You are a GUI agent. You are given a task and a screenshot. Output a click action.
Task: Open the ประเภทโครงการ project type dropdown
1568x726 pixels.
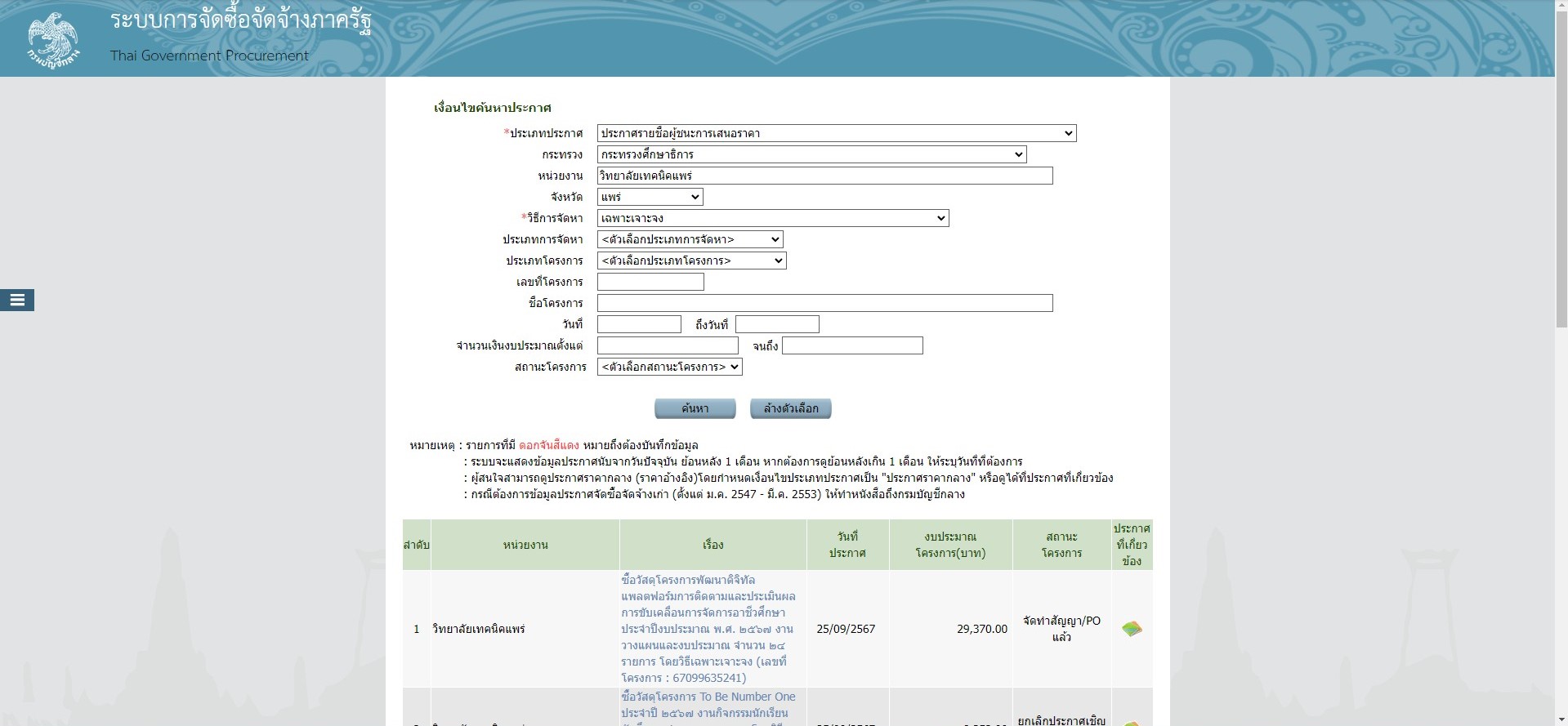coord(691,261)
